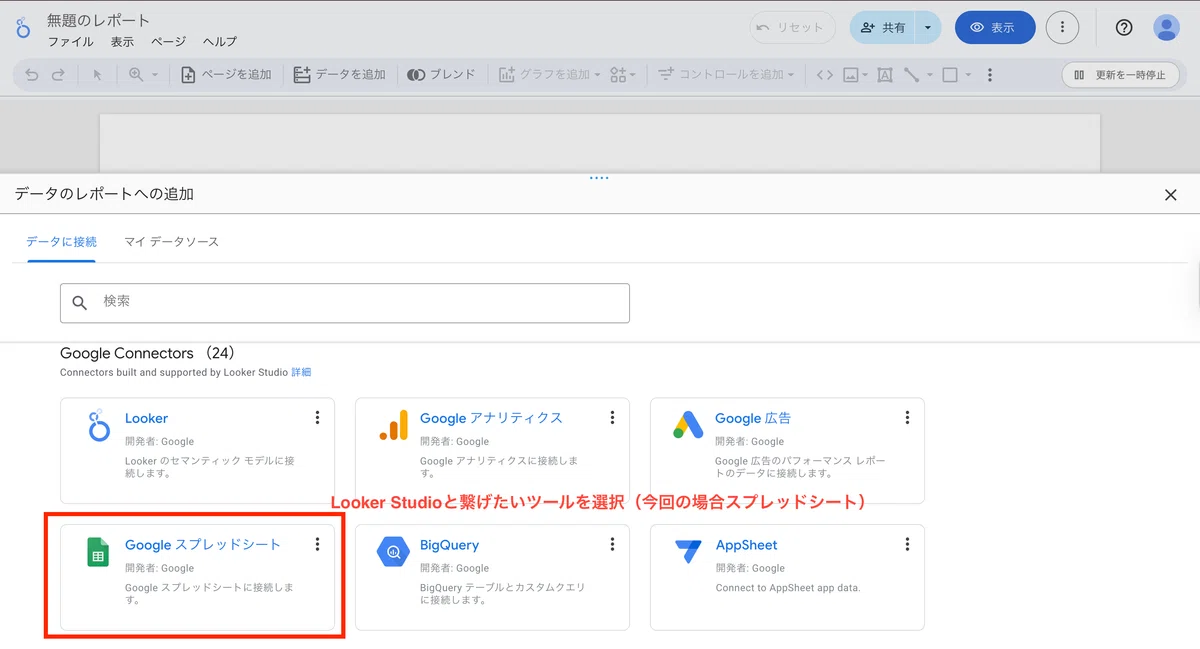Select Google スプレッドシート connector title
Viewport: 1200px width, 649px height.
tap(203, 545)
